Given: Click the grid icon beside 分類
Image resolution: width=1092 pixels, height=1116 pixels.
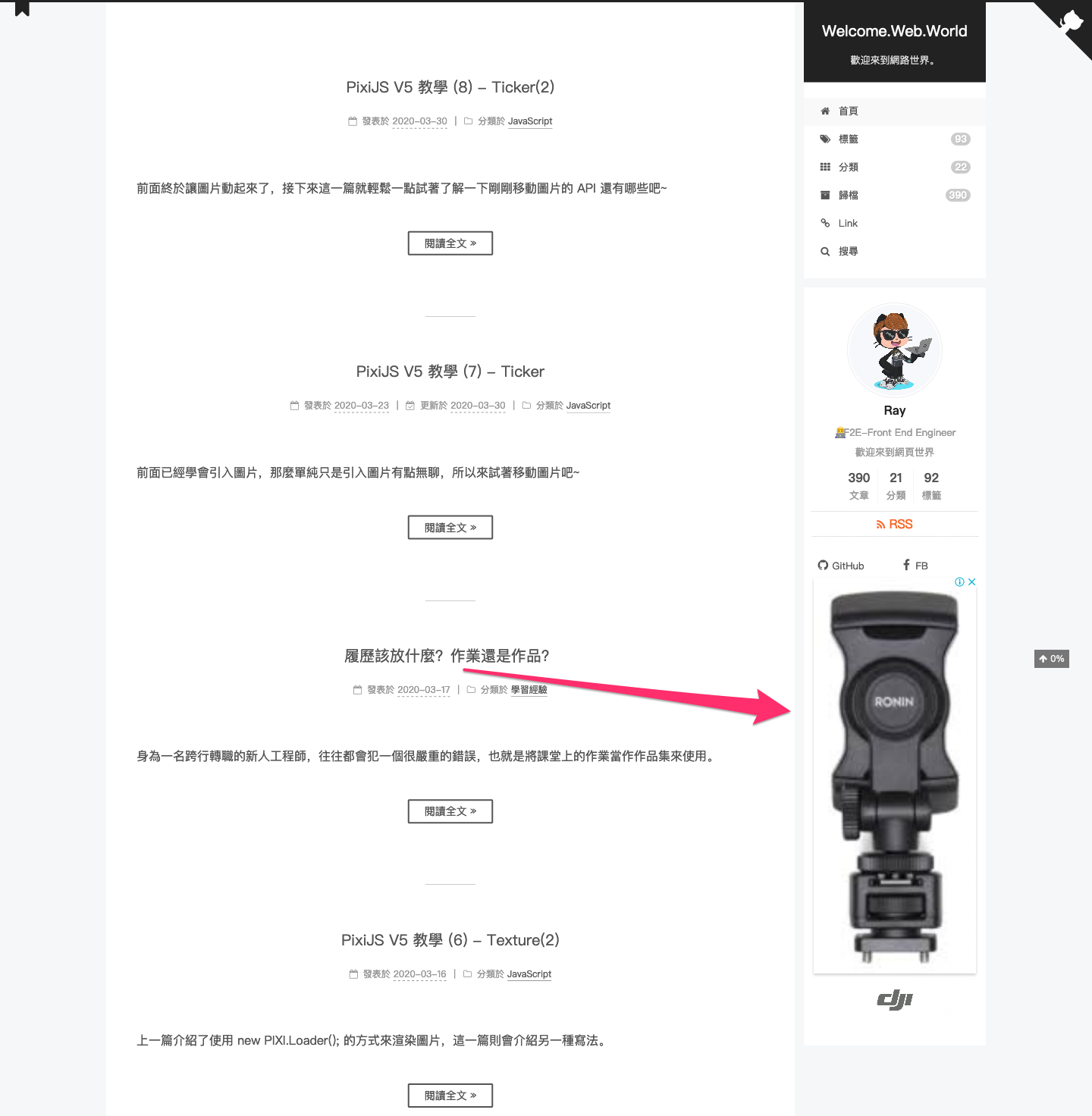Looking at the screenshot, I should pos(825,167).
